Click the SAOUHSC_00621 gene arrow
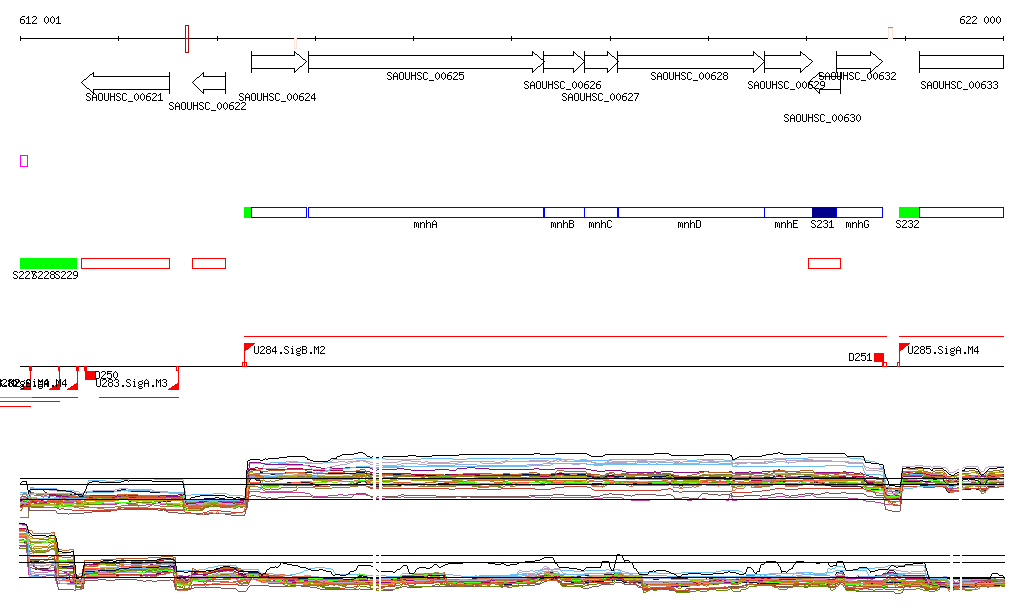 pyautogui.click(x=125, y=83)
